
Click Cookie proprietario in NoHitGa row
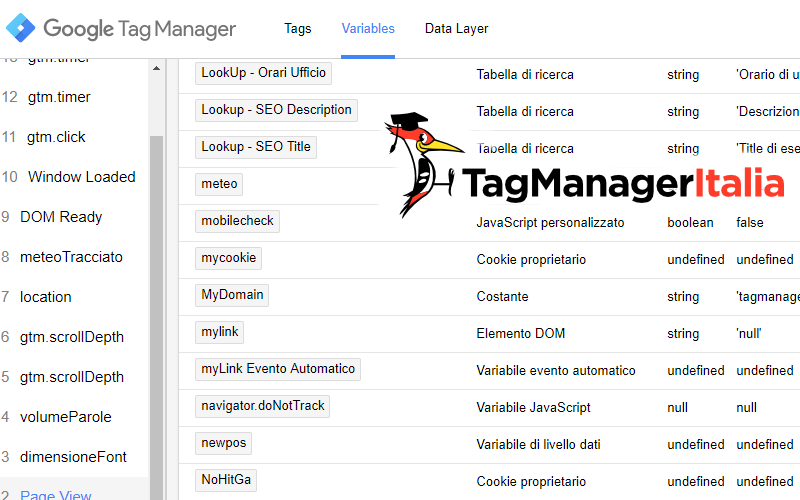pyautogui.click(x=531, y=481)
